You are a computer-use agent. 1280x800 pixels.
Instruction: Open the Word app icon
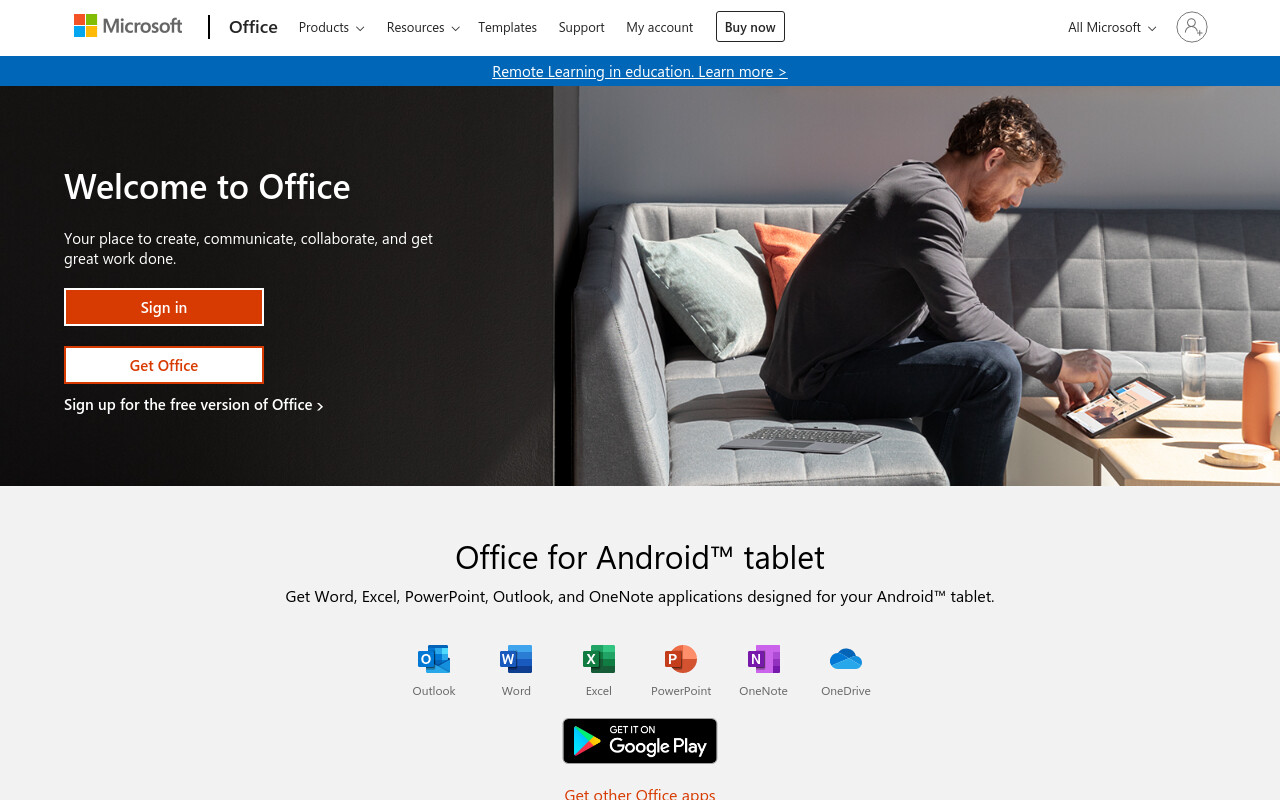(x=516, y=659)
